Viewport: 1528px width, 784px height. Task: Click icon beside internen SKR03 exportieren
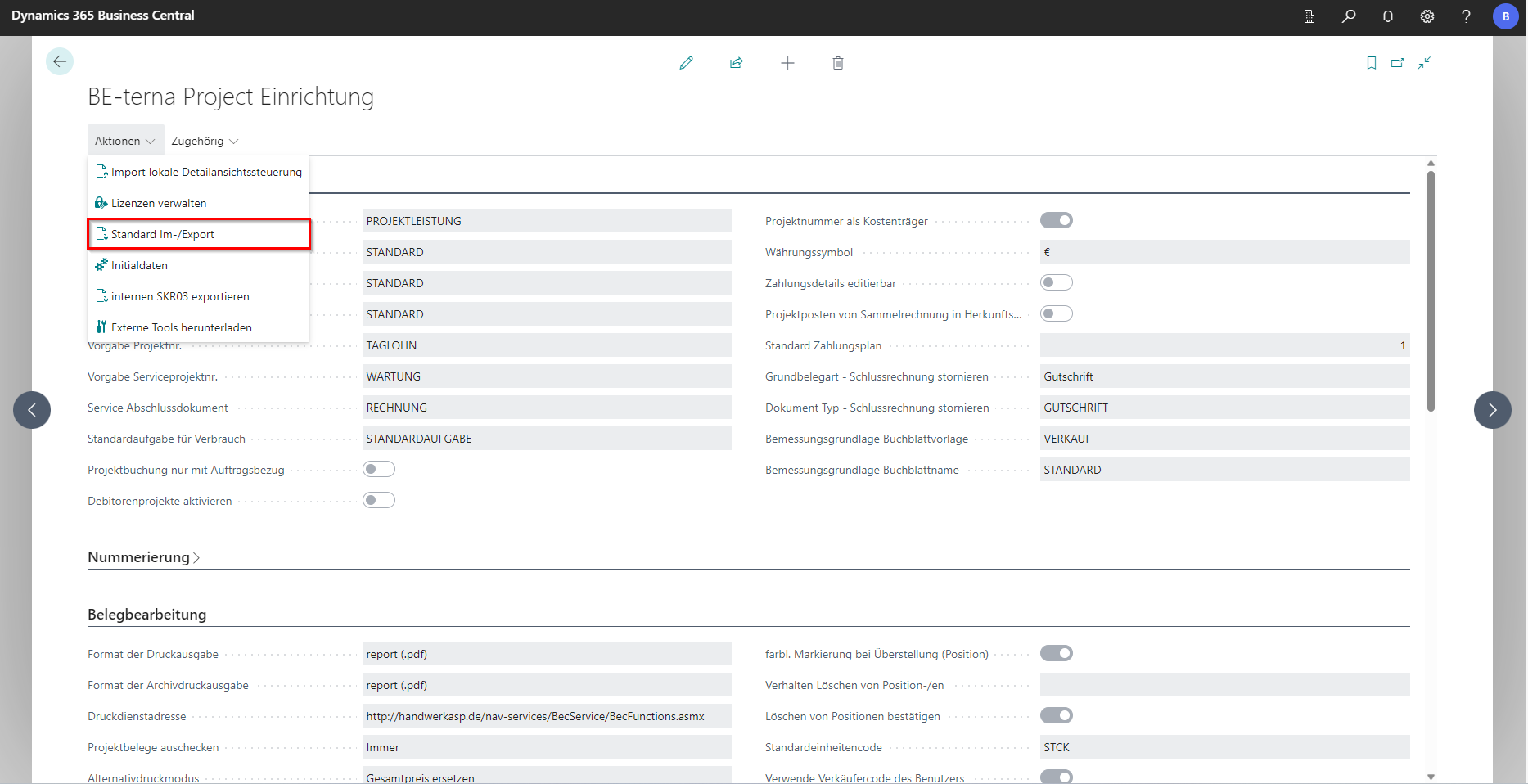(101, 296)
